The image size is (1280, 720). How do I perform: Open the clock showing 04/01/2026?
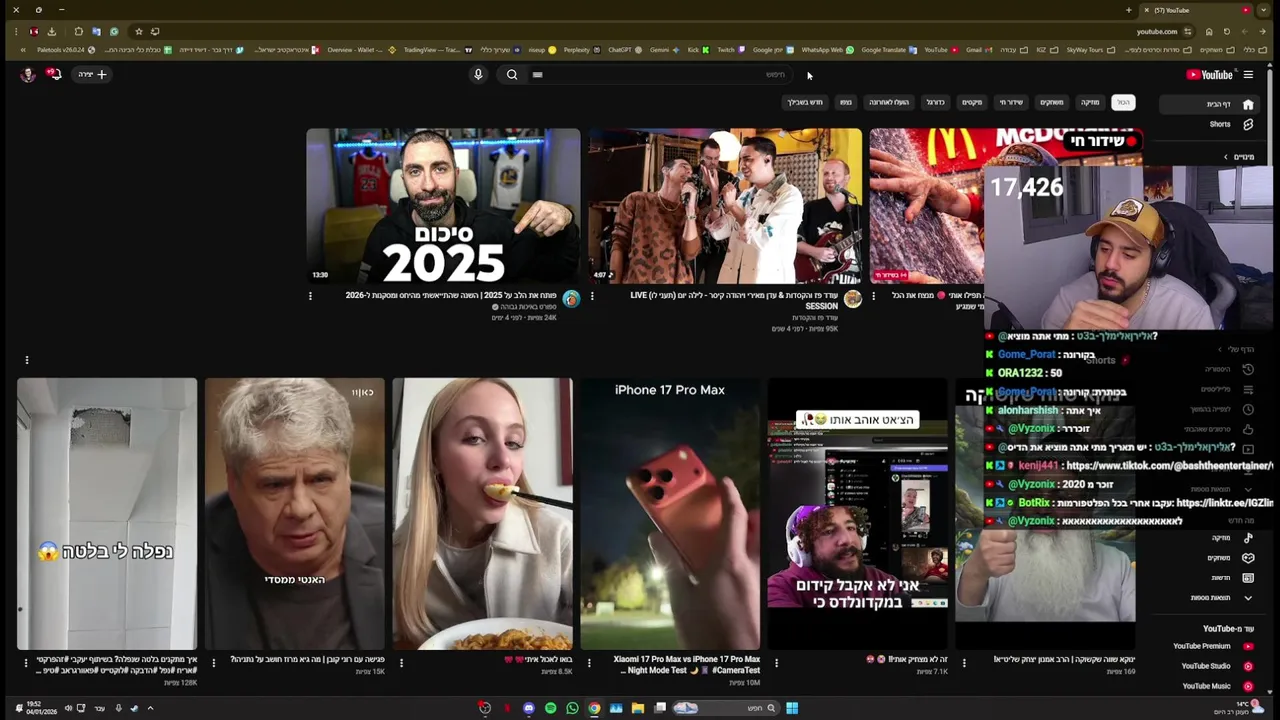pos(40,708)
